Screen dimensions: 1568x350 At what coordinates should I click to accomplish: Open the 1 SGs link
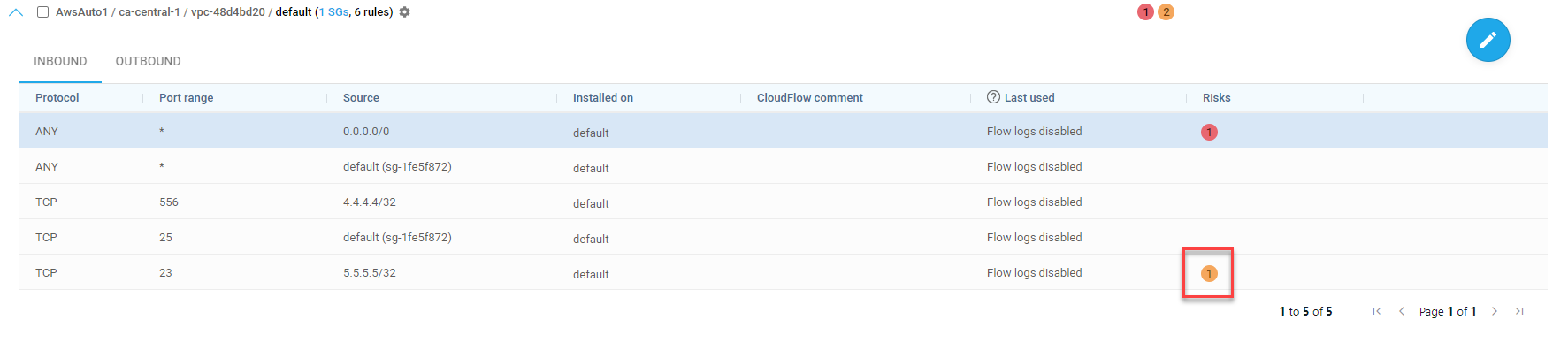coord(334,12)
